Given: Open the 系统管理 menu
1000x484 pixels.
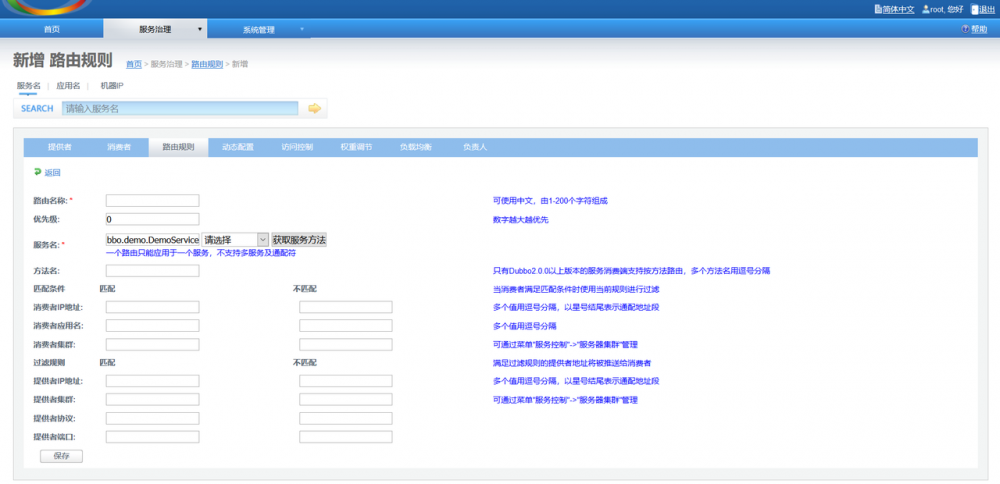Looking at the screenshot, I should tap(258, 29).
